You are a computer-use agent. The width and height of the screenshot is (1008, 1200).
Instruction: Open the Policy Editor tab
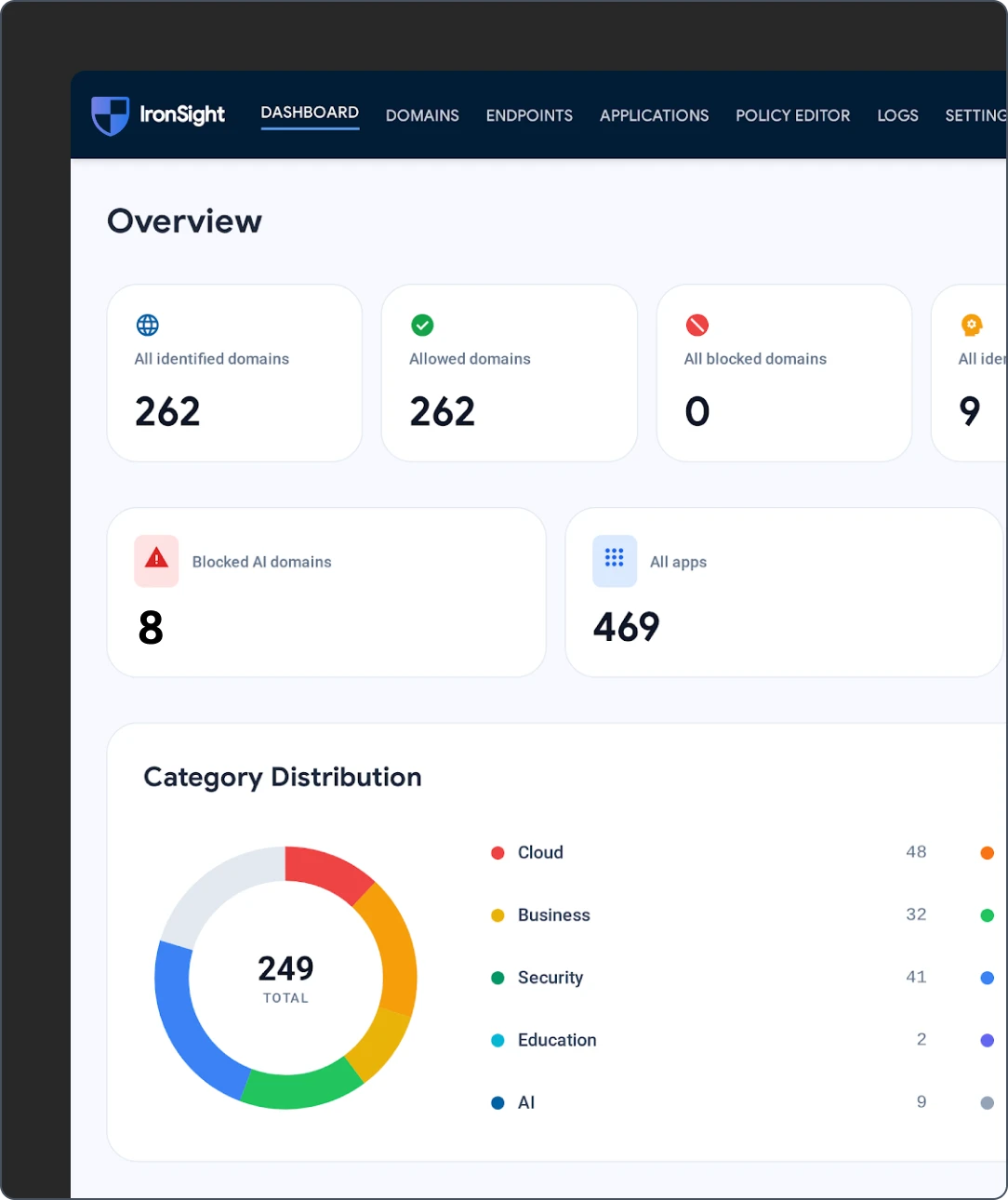pos(792,115)
